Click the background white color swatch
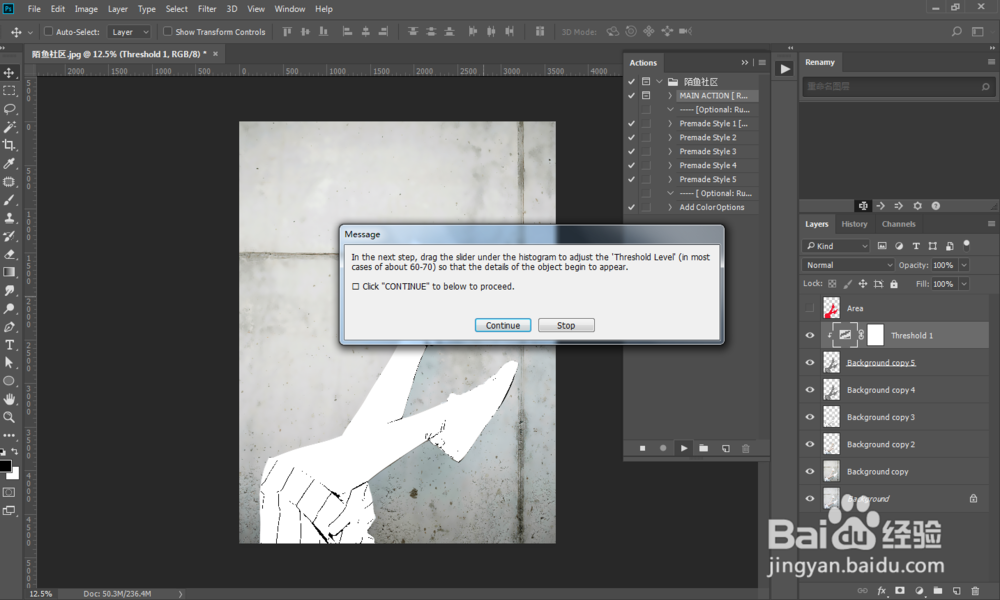Viewport: 1000px width, 600px height. pos(15,474)
